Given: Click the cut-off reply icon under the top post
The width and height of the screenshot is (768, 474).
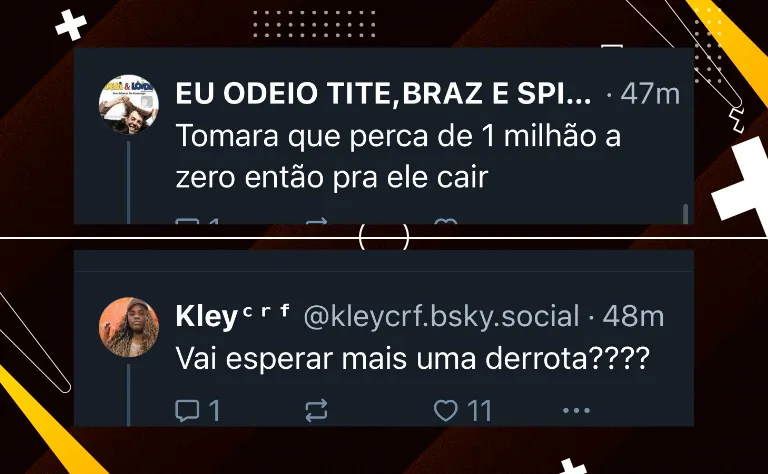Looking at the screenshot, I should [187, 221].
